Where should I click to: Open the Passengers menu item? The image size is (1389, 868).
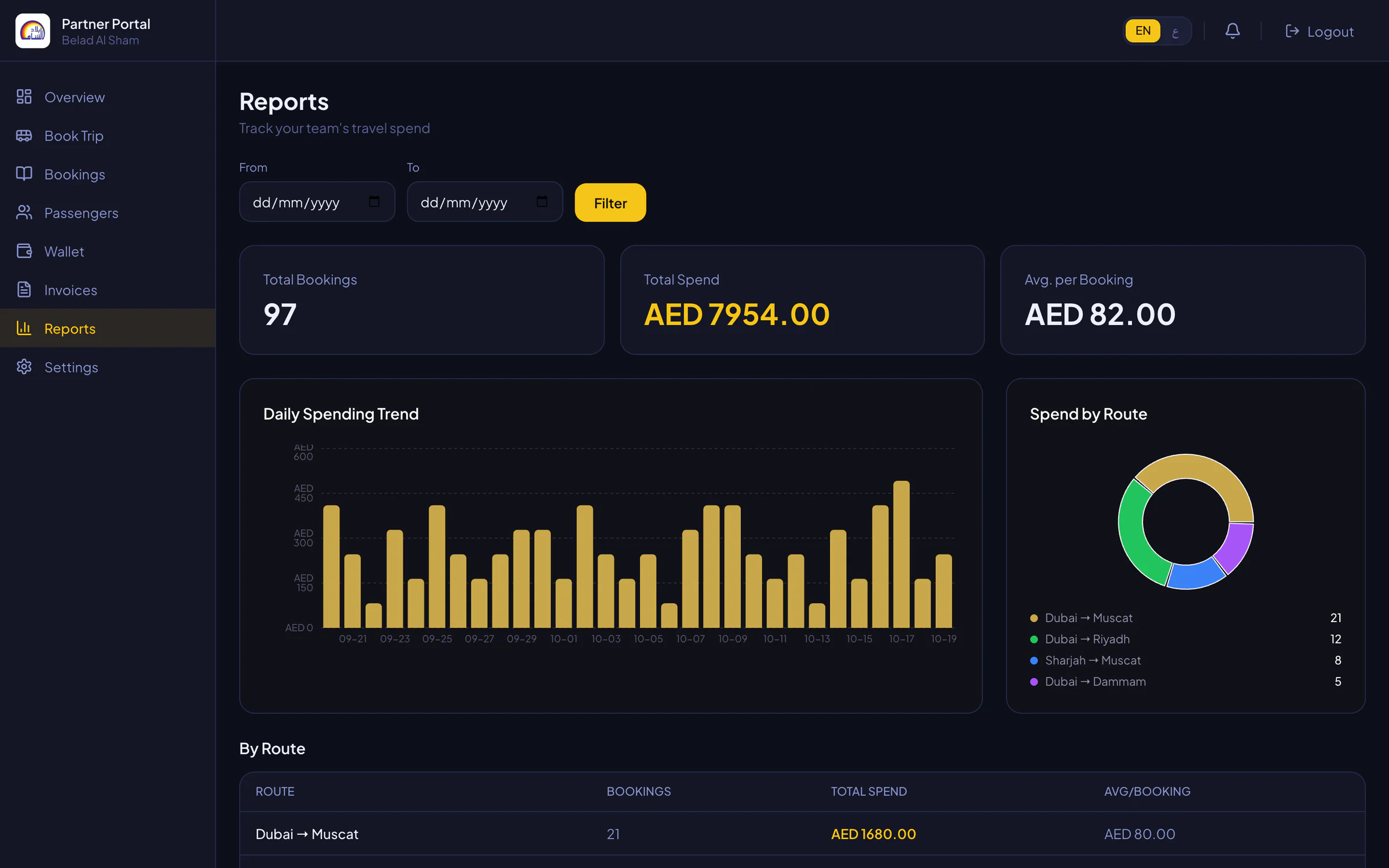pyautogui.click(x=108, y=212)
